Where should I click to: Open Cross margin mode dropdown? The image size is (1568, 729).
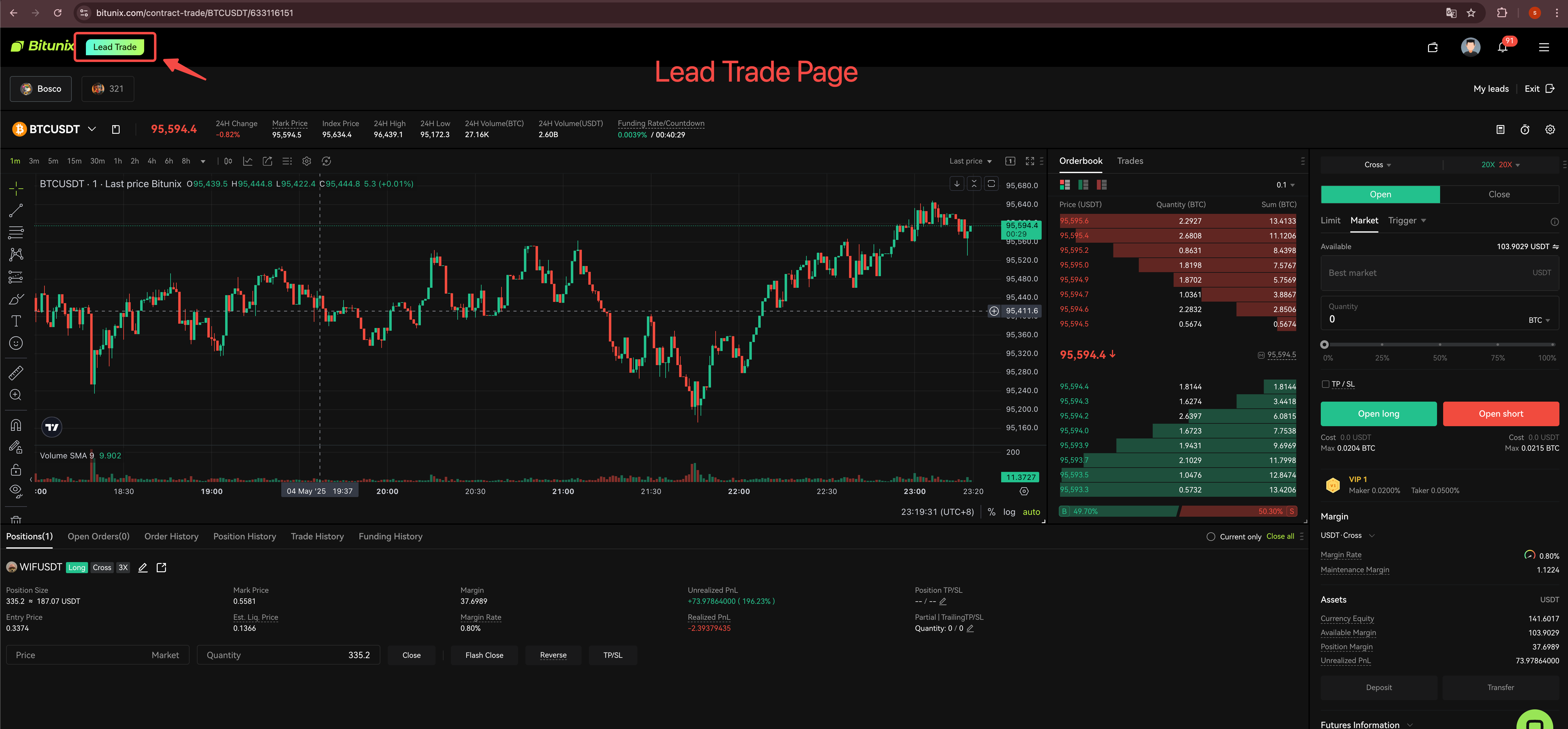(1378, 165)
